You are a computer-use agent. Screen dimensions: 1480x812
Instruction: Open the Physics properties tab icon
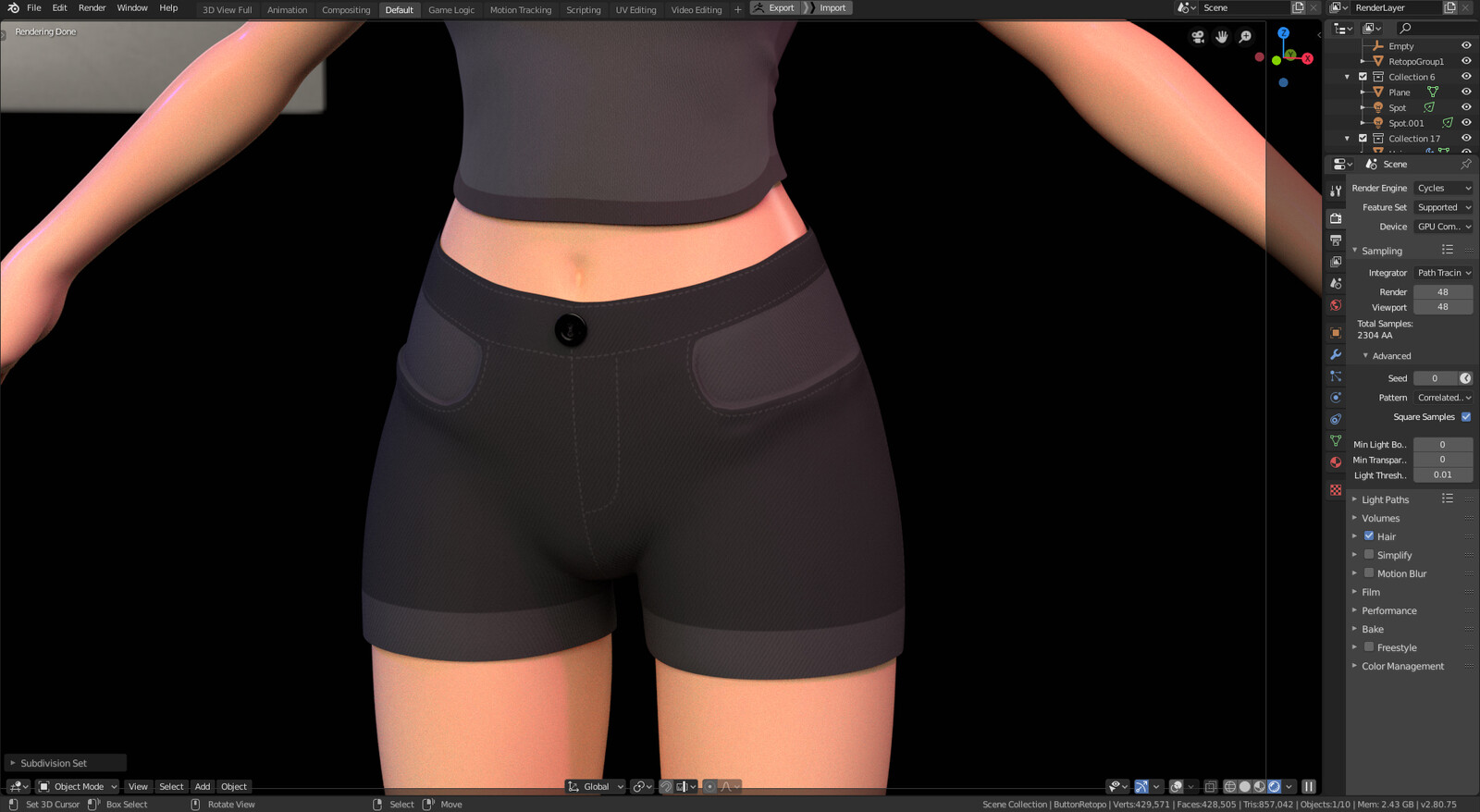(x=1336, y=398)
